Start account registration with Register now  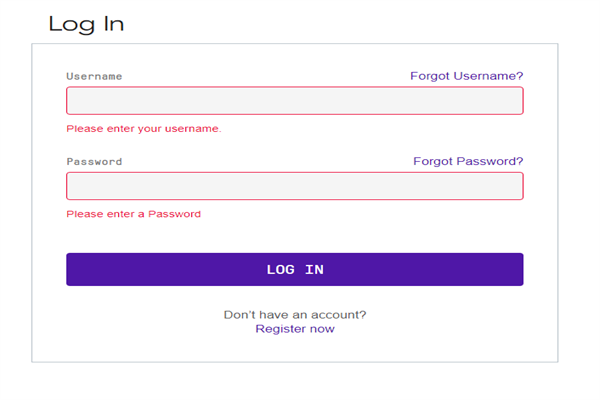295,329
